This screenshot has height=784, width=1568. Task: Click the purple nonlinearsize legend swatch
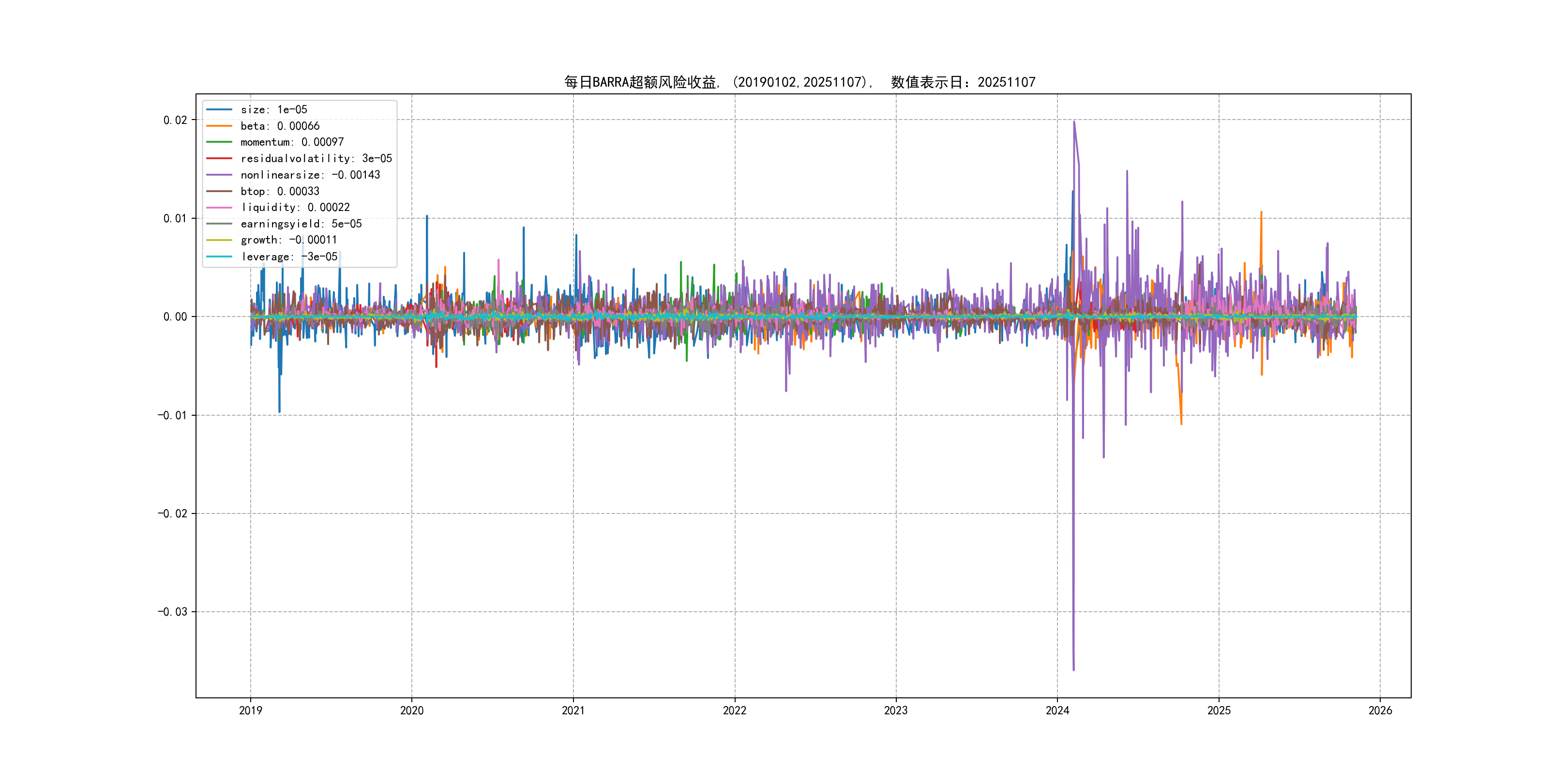[x=219, y=175]
